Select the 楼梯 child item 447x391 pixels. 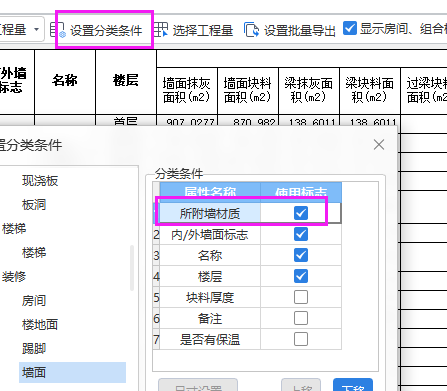34,253
